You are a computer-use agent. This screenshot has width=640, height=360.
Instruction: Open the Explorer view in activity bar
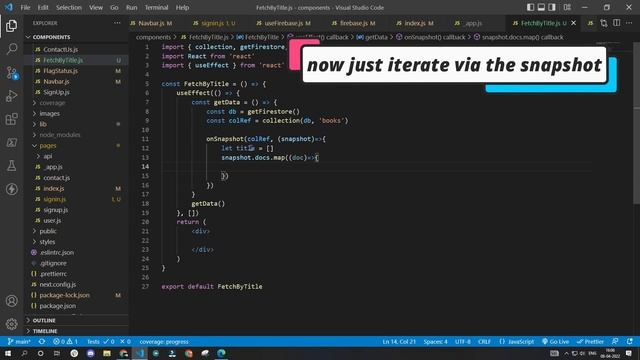[x=11, y=26]
